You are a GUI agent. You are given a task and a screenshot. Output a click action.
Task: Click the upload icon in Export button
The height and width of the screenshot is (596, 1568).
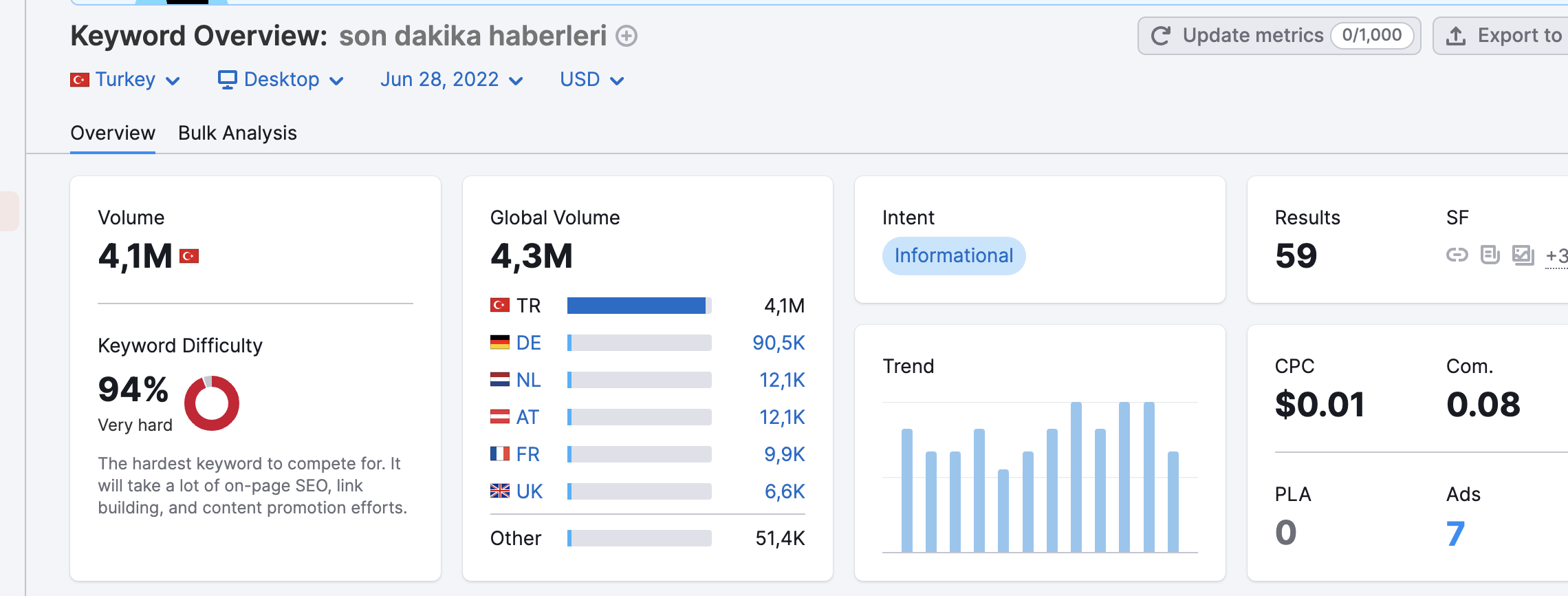coord(1455,36)
